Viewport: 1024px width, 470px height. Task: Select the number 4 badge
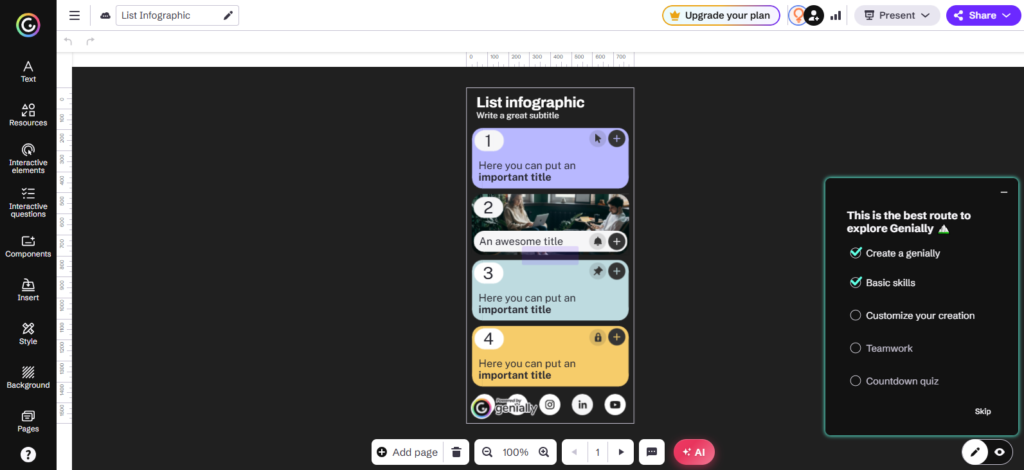pos(488,339)
